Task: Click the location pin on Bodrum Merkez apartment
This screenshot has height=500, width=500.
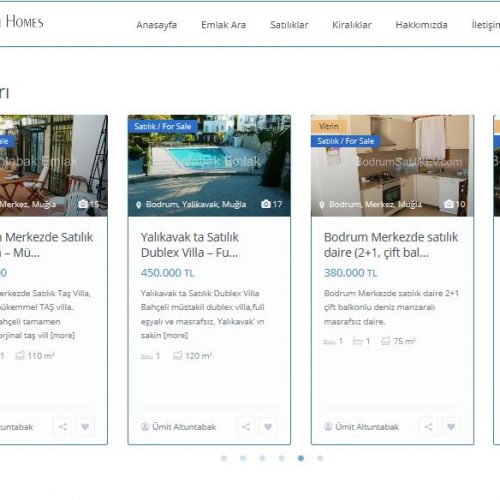Action: [322, 205]
